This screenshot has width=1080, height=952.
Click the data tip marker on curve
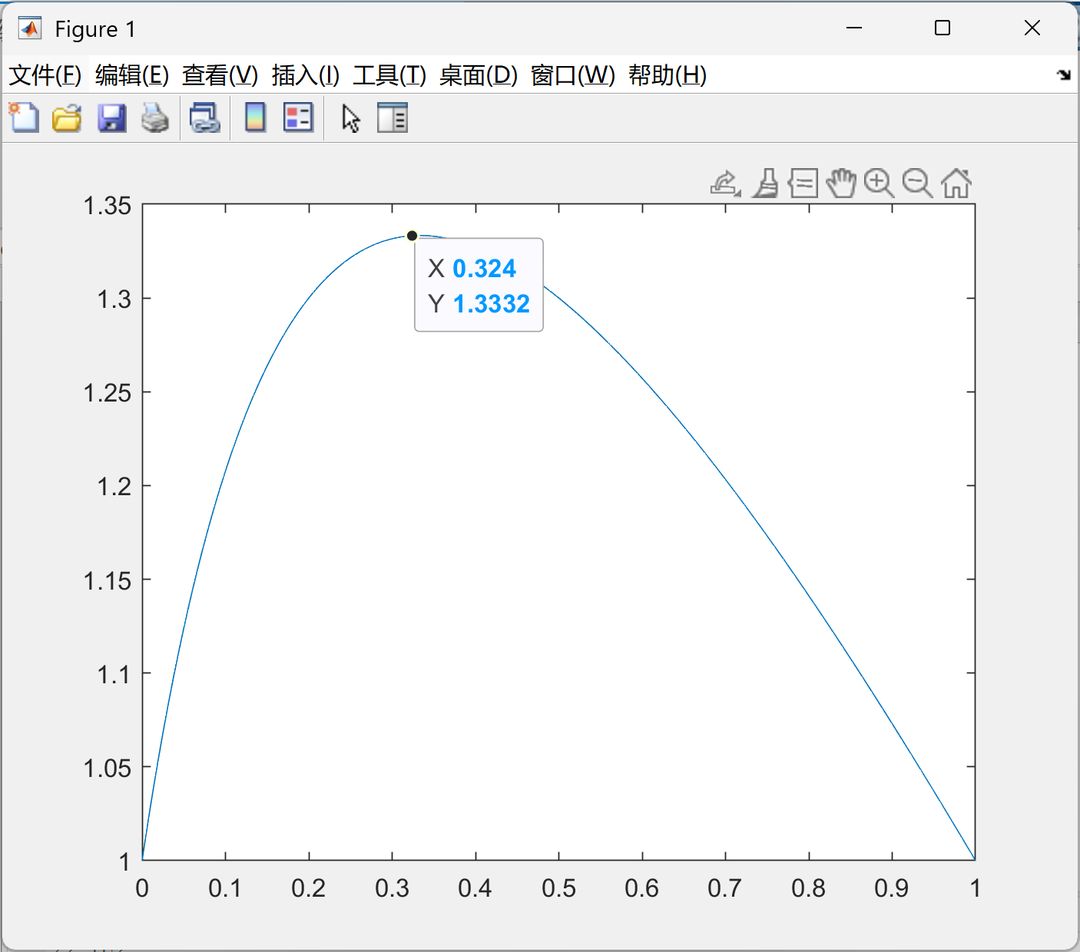412,236
